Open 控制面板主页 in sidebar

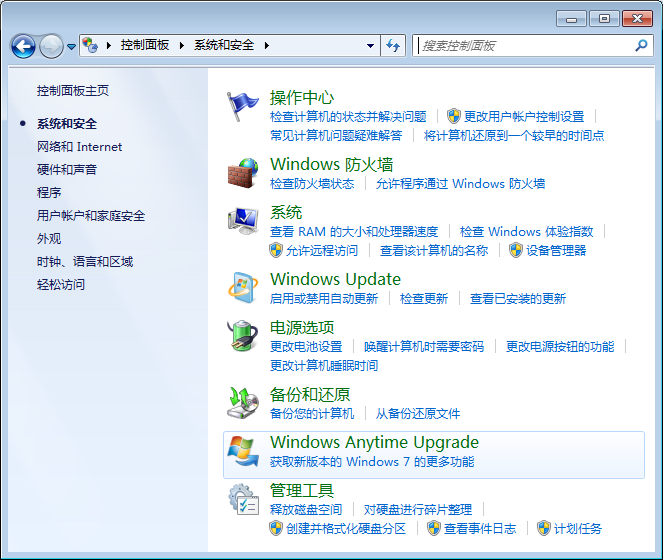pos(73,91)
